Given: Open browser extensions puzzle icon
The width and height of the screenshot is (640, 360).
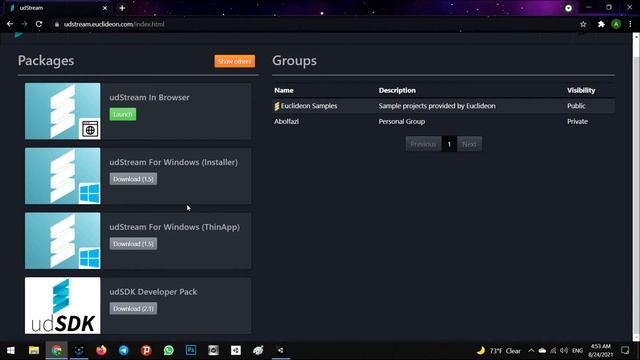Looking at the screenshot, I should [x=601, y=24].
